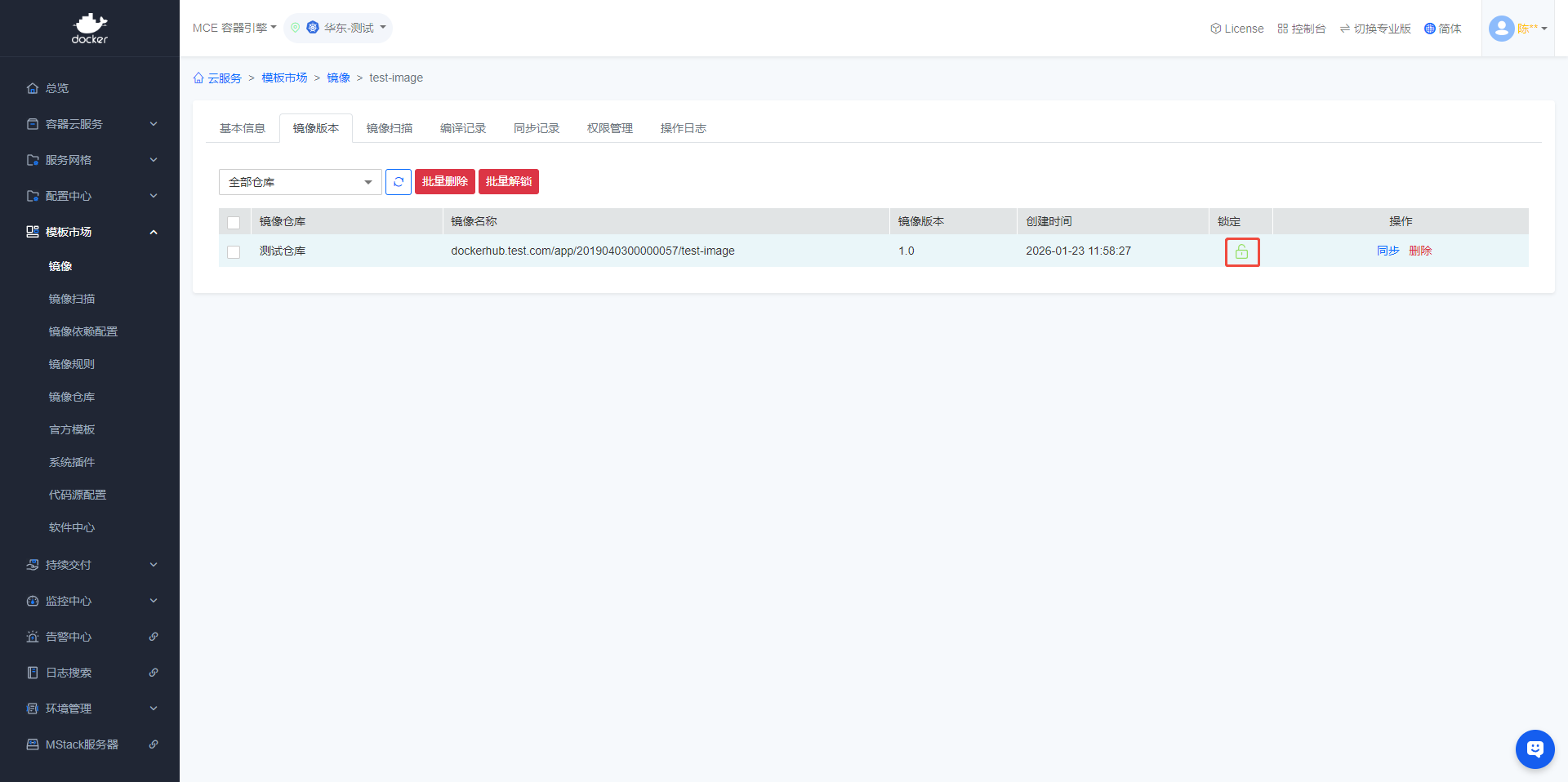The height and width of the screenshot is (782, 1568).
Task: Open the chat support bubble icon
Action: tap(1535, 749)
